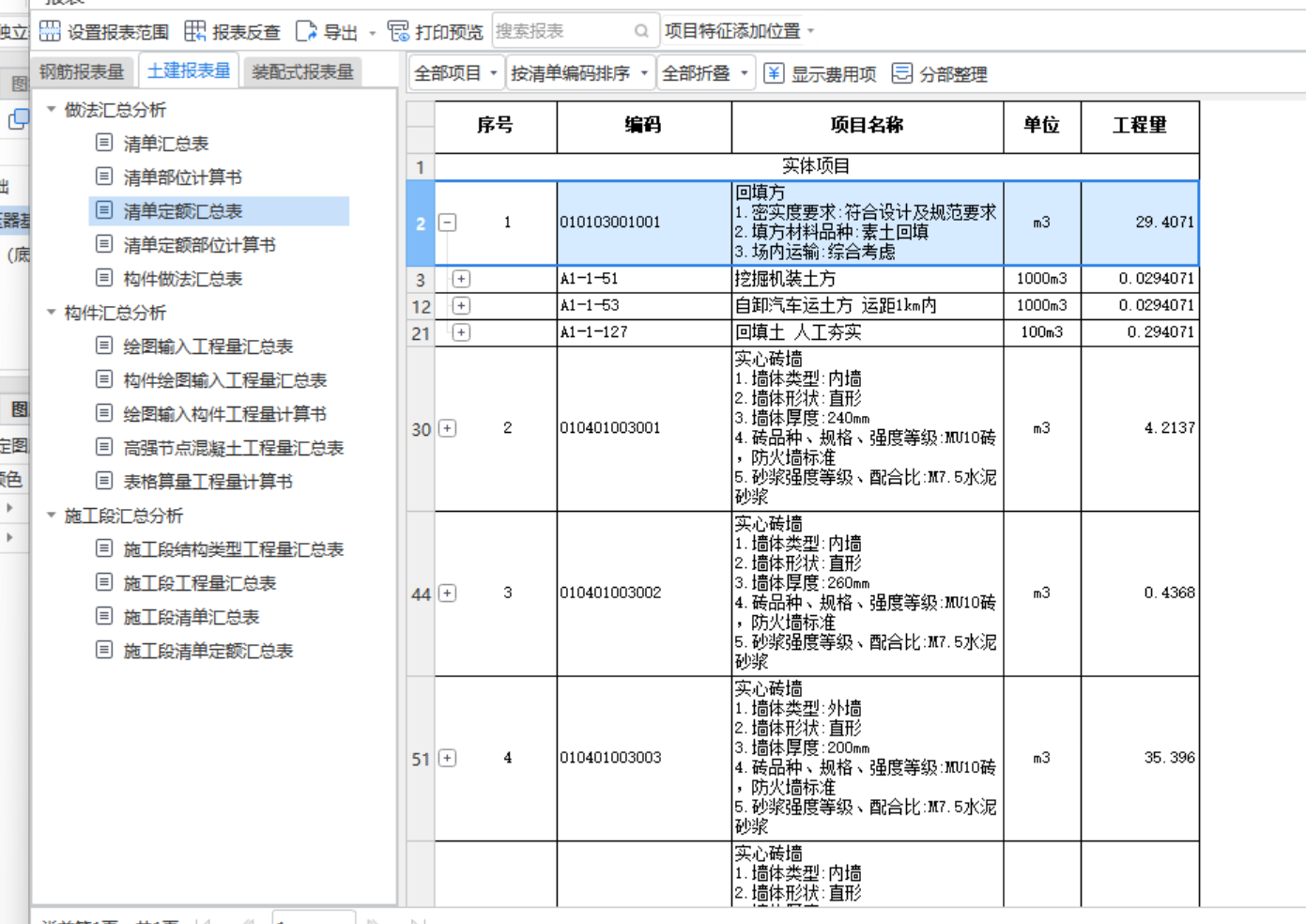Select 清单定额汇总表 report
1306x924 pixels.
(x=183, y=211)
